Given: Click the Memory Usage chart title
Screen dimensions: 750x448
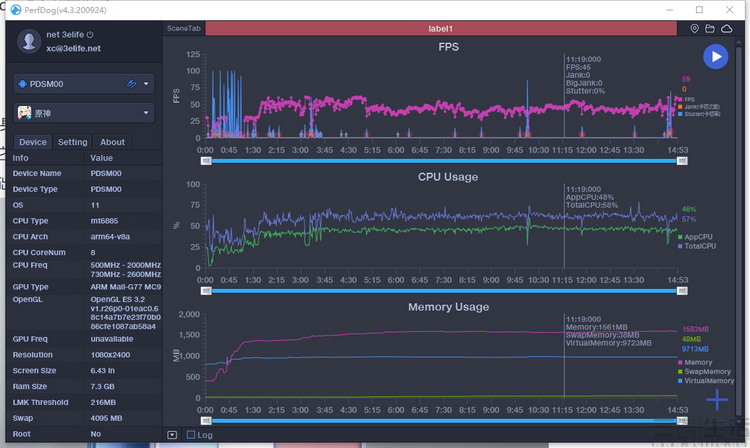Looking at the screenshot, I should coord(448,307).
